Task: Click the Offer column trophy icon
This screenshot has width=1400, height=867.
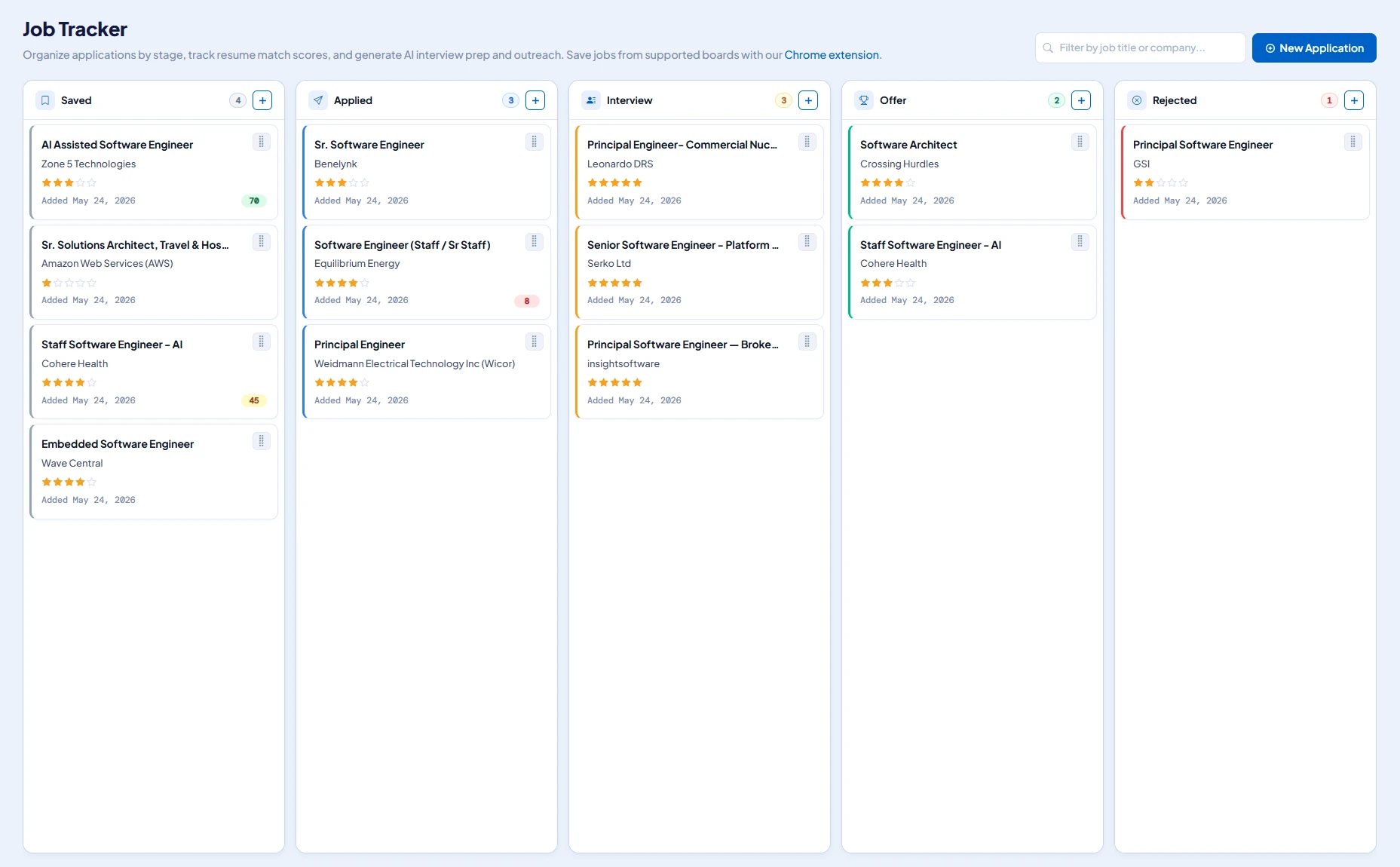Action: (x=864, y=100)
